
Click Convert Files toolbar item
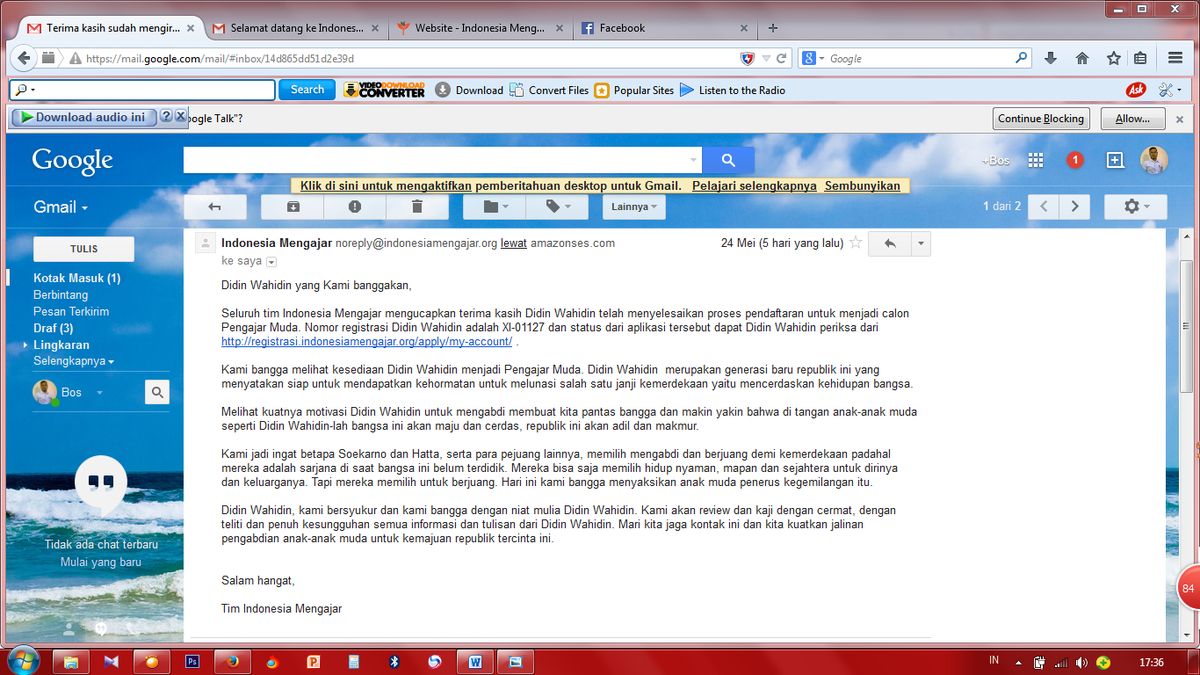pyautogui.click(x=549, y=90)
